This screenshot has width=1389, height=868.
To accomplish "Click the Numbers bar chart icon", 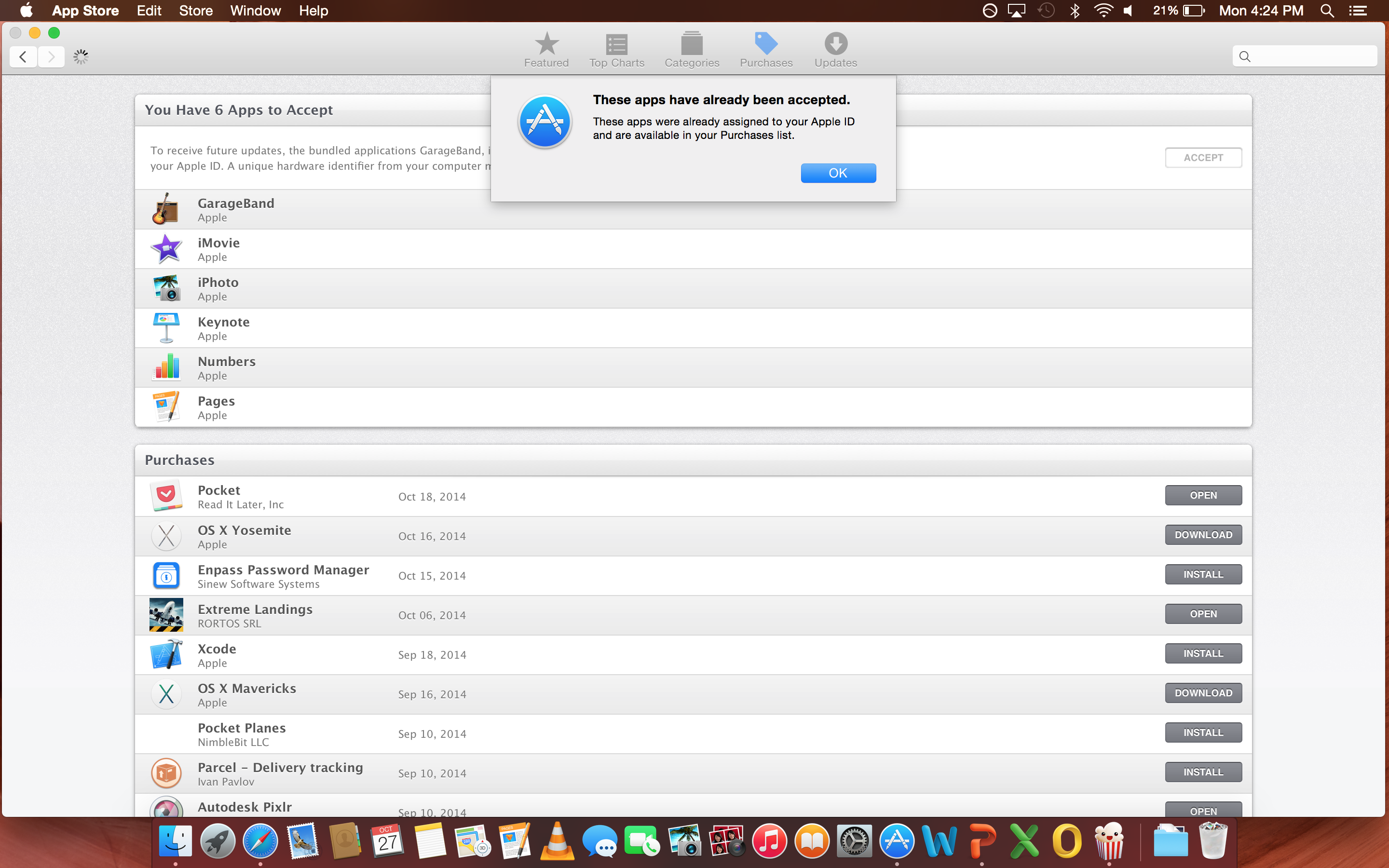I will (166, 367).
